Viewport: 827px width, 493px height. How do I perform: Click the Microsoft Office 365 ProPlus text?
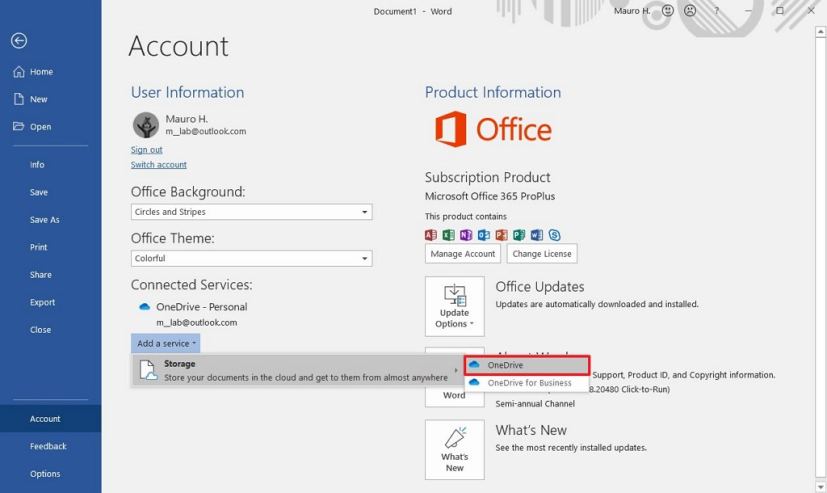tap(490, 196)
